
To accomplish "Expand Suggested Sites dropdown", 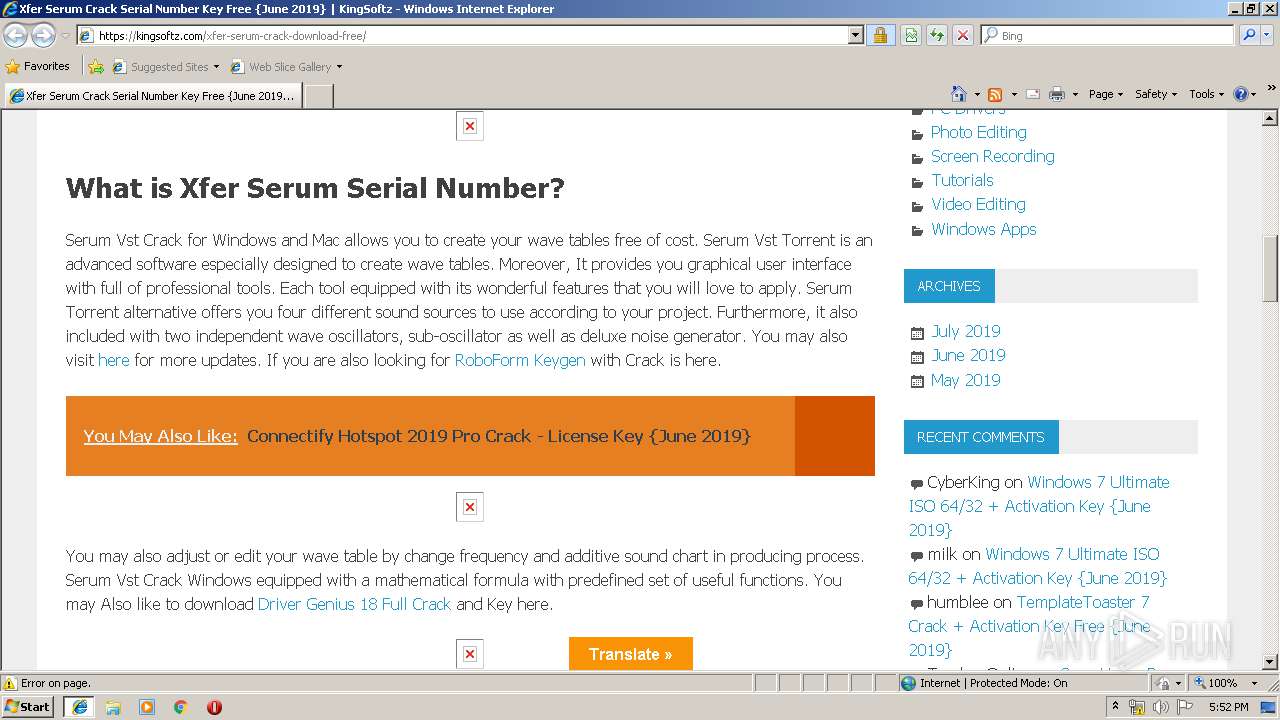I will pyautogui.click(x=216, y=67).
